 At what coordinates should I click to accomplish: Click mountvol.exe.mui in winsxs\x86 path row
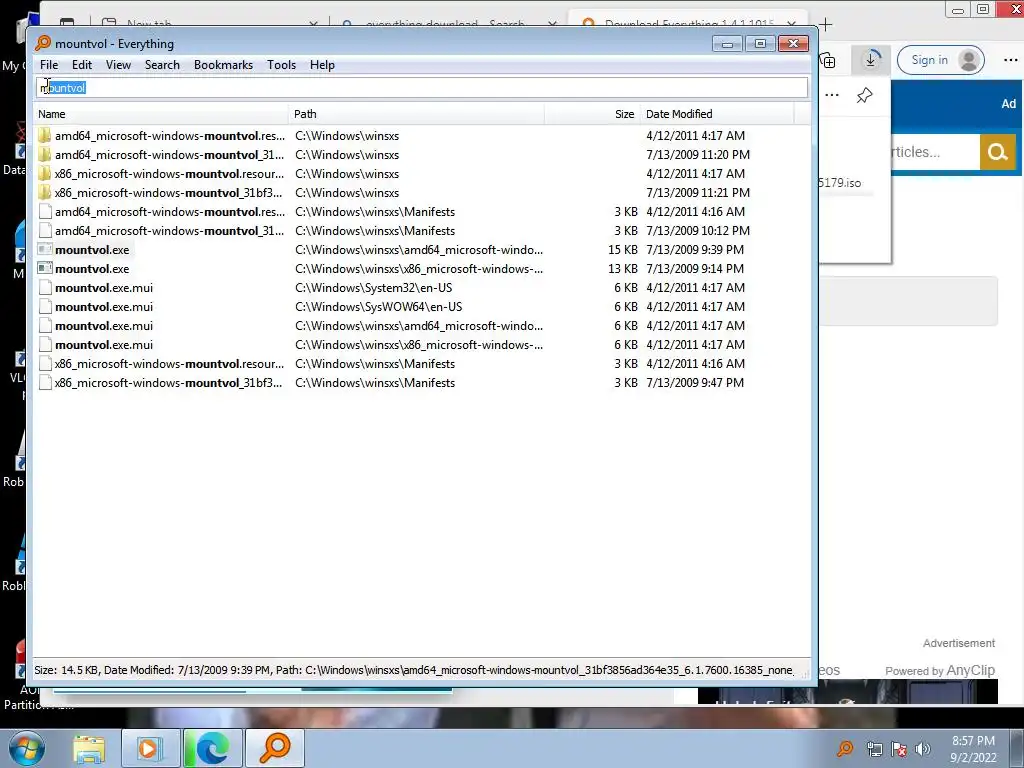(x=104, y=344)
